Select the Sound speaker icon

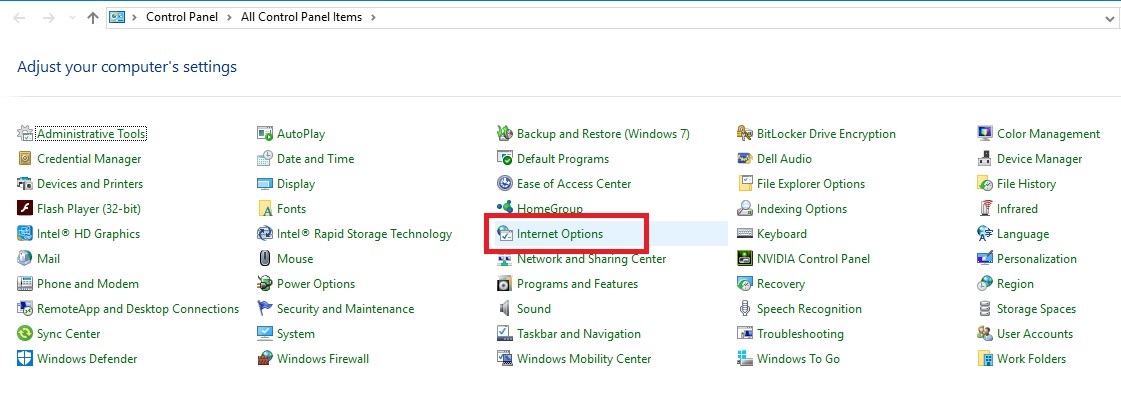[505, 309]
